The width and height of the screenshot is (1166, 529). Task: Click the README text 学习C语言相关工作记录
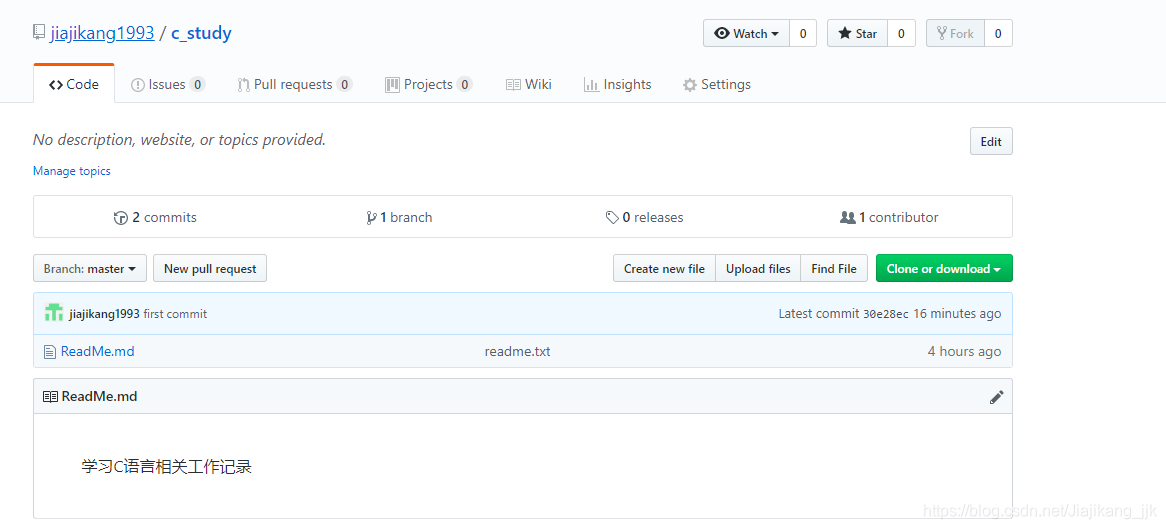pos(167,467)
